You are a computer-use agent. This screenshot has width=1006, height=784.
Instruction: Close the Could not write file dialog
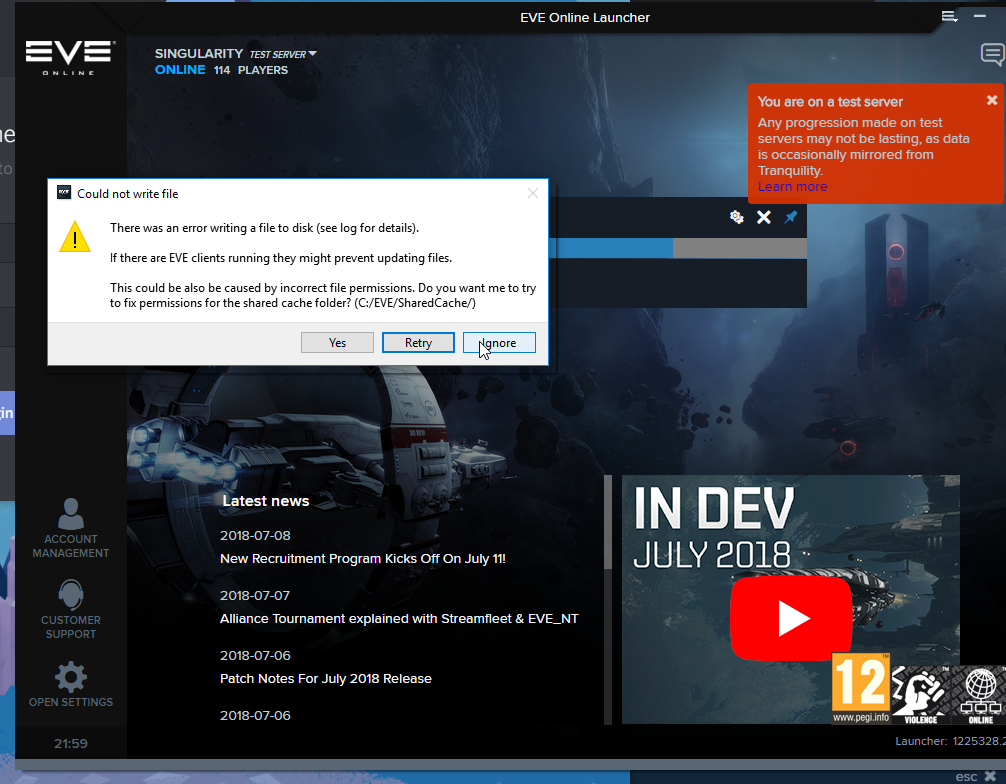coord(533,193)
